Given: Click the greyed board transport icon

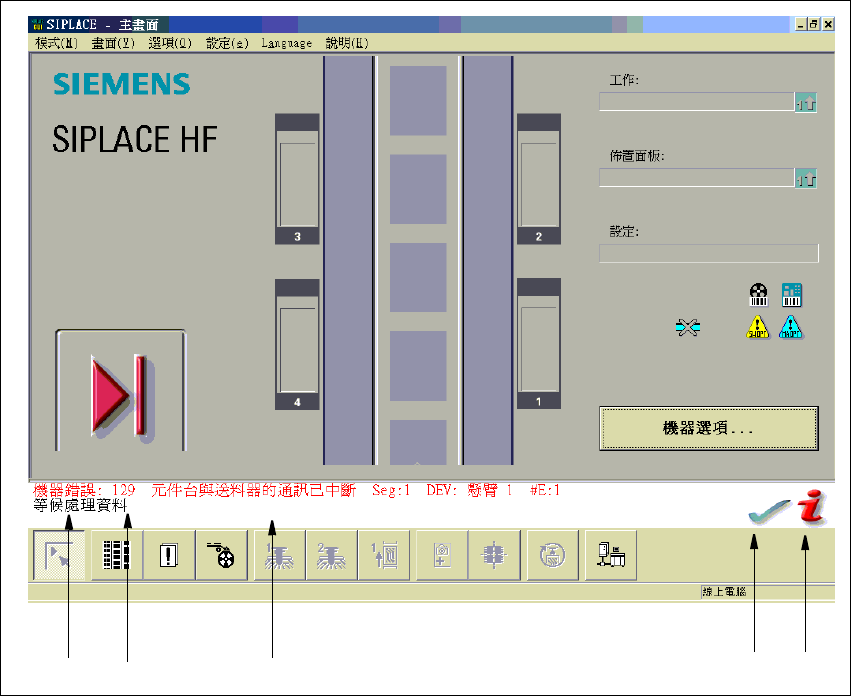Looking at the screenshot, I should (x=384, y=555).
